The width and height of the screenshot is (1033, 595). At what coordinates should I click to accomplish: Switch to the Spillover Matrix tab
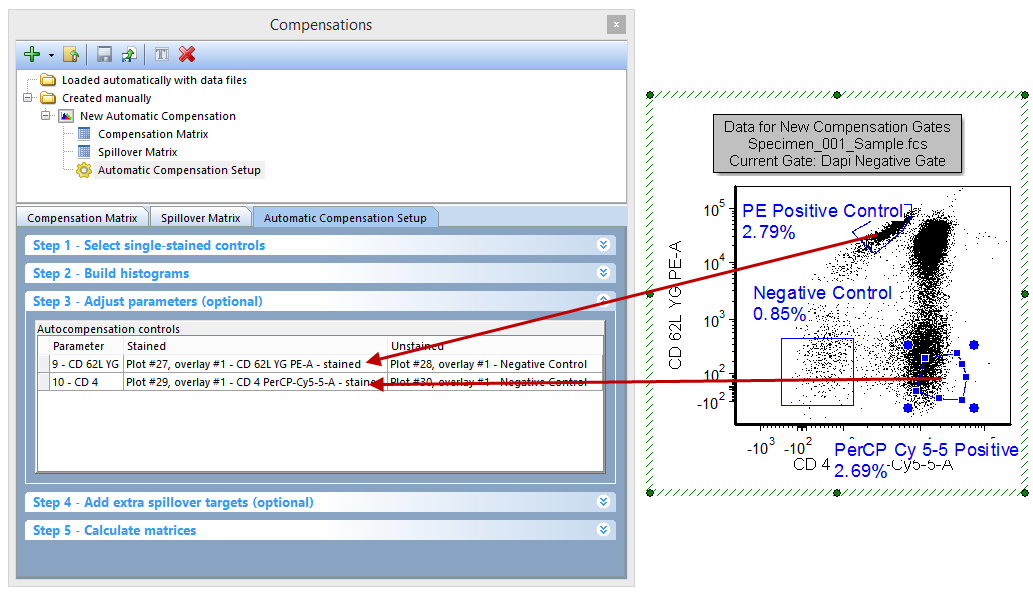click(200, 217)
